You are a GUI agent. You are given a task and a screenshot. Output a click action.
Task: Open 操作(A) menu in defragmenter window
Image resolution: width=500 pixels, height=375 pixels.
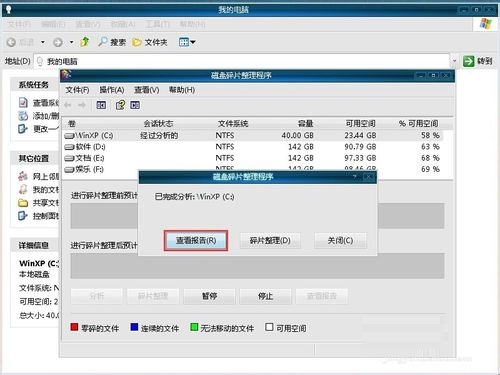point(112,90)
